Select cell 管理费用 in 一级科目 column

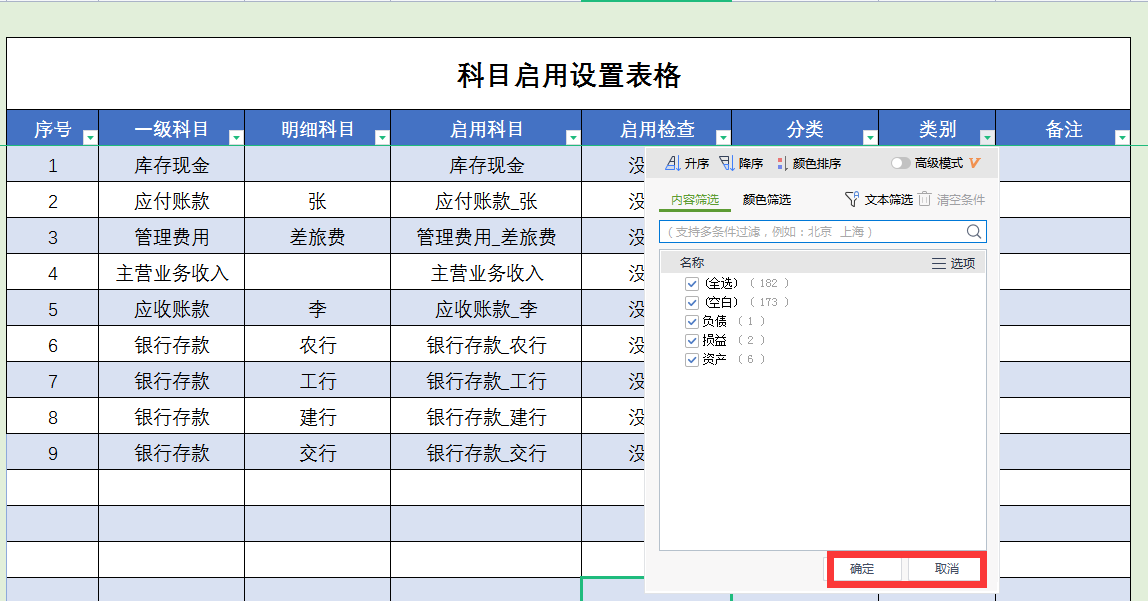pos(171,236)
